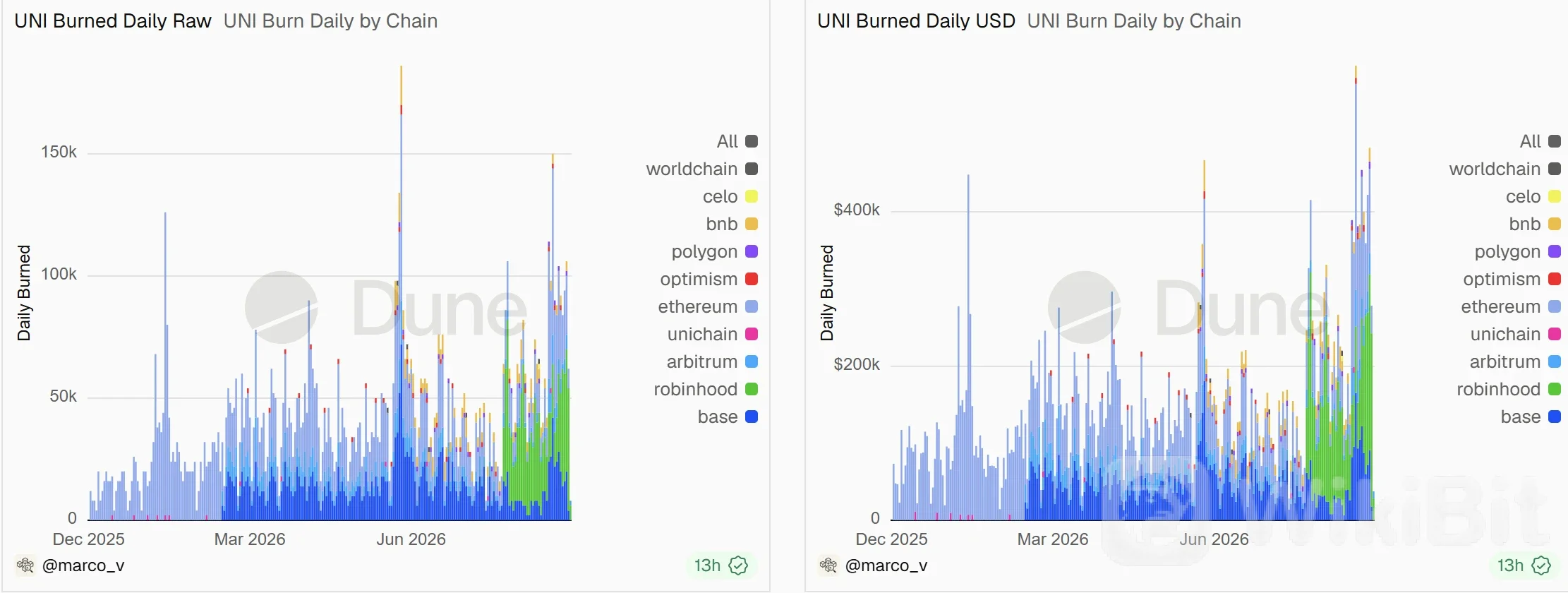Click the Daily Burned axis title on Raw chart

(x=24, y=293)
